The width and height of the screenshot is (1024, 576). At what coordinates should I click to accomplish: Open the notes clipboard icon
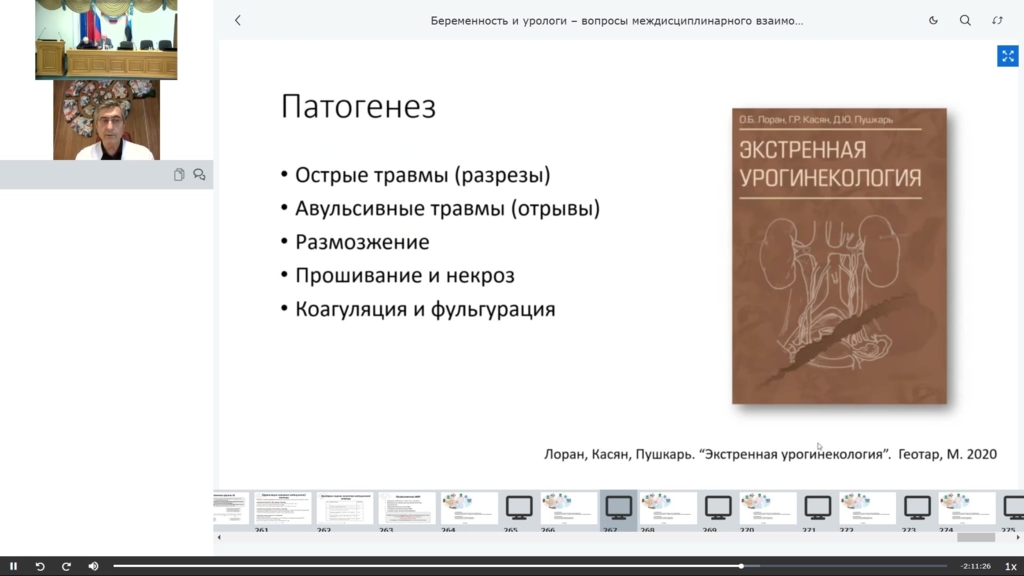click(x=179, y=174)
